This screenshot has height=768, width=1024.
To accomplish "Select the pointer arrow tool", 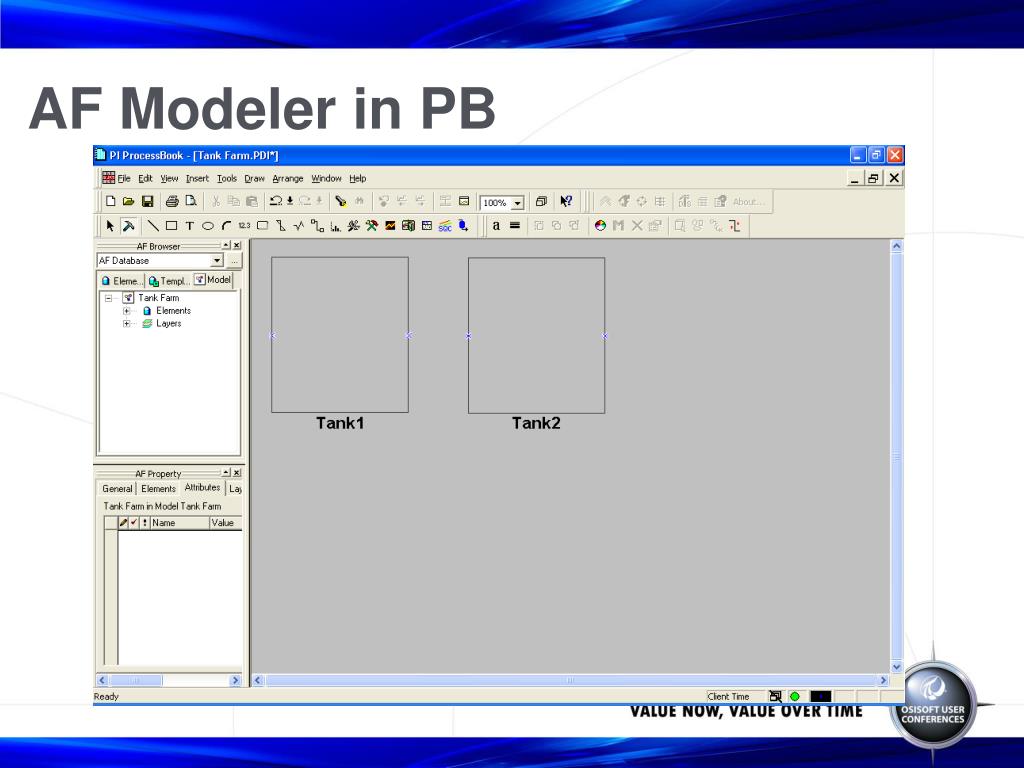I will point(110,225).
